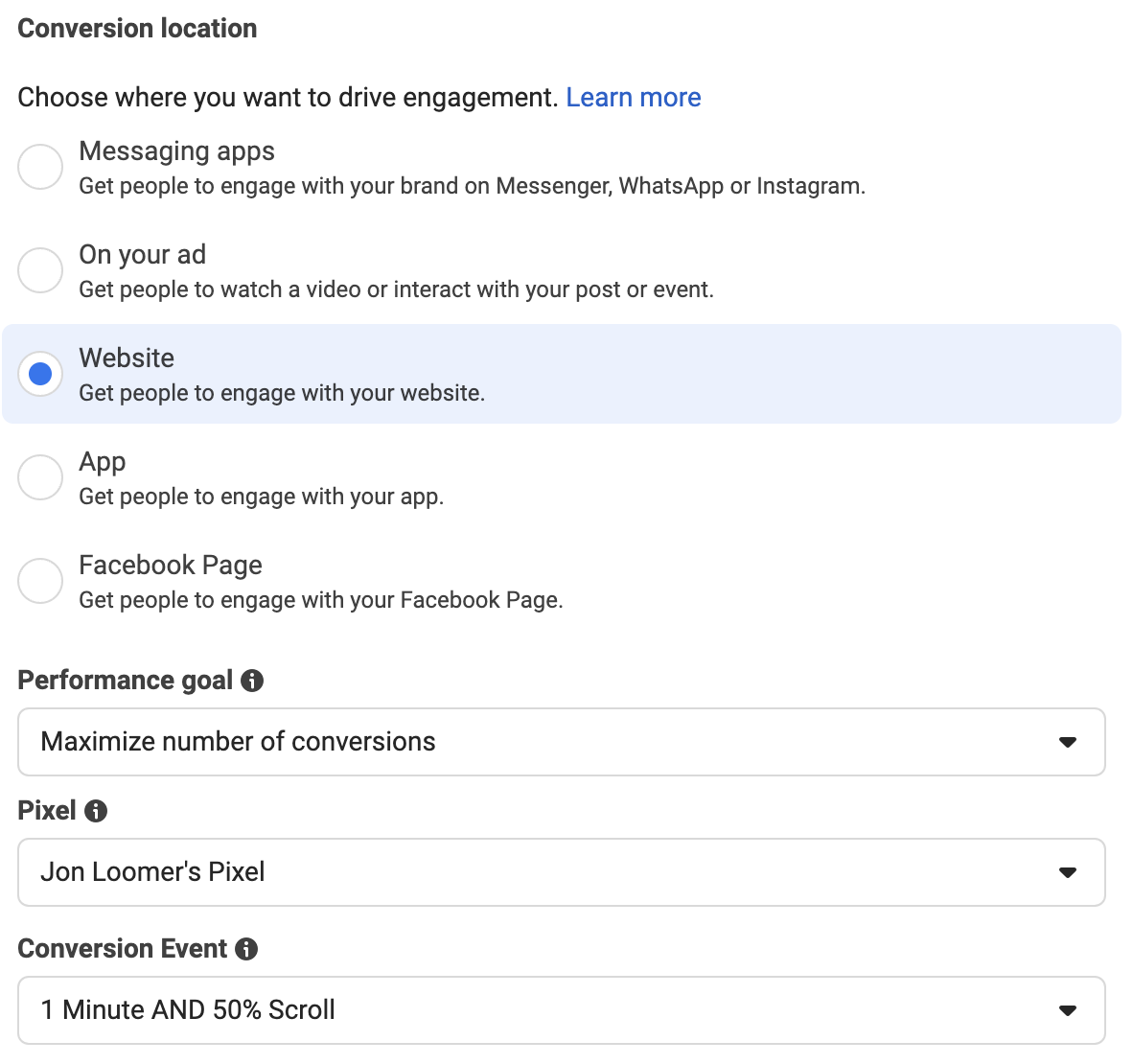The image size is (1133, 1064).
Task: View Conversion Event info icon
Action: (246, 949)
